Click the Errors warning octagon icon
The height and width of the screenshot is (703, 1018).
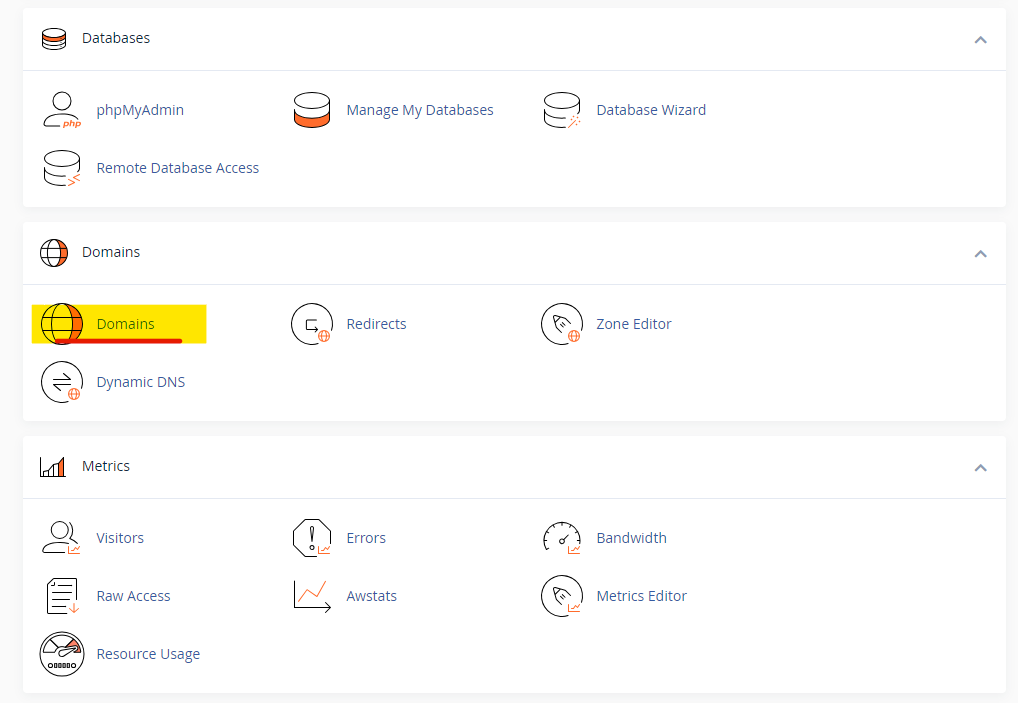click(x=311, y=538)
